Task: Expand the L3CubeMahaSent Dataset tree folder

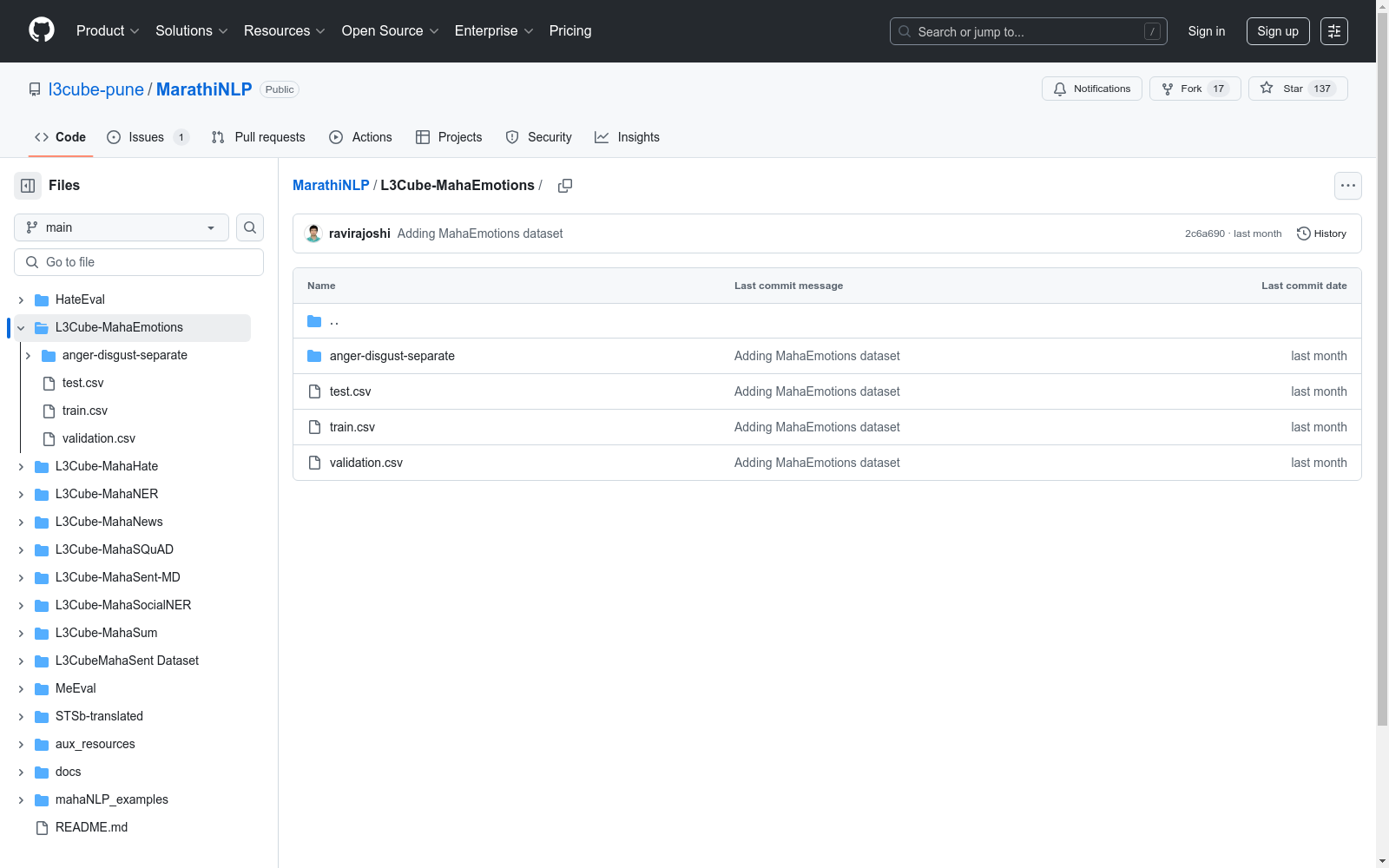Action: click(x=21, y=661)
